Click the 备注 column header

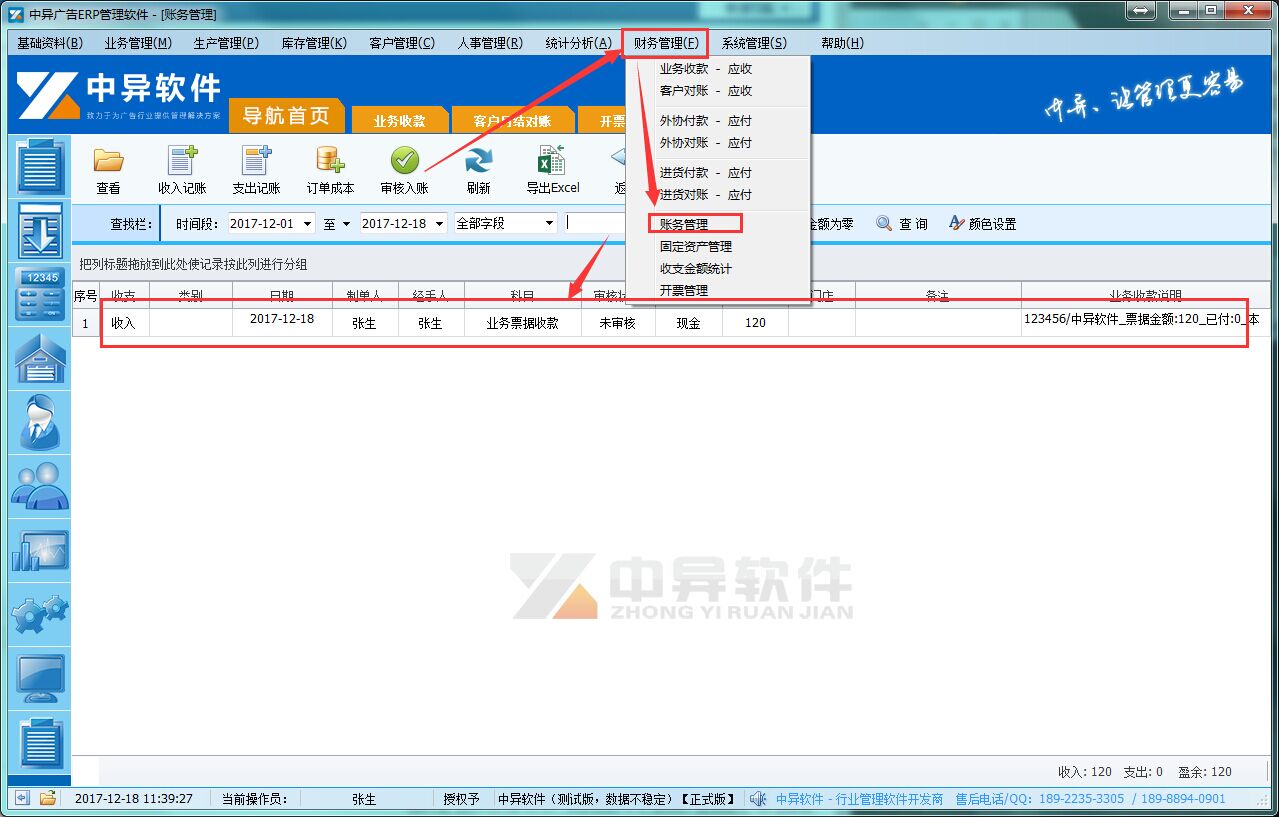click(937, 296)
